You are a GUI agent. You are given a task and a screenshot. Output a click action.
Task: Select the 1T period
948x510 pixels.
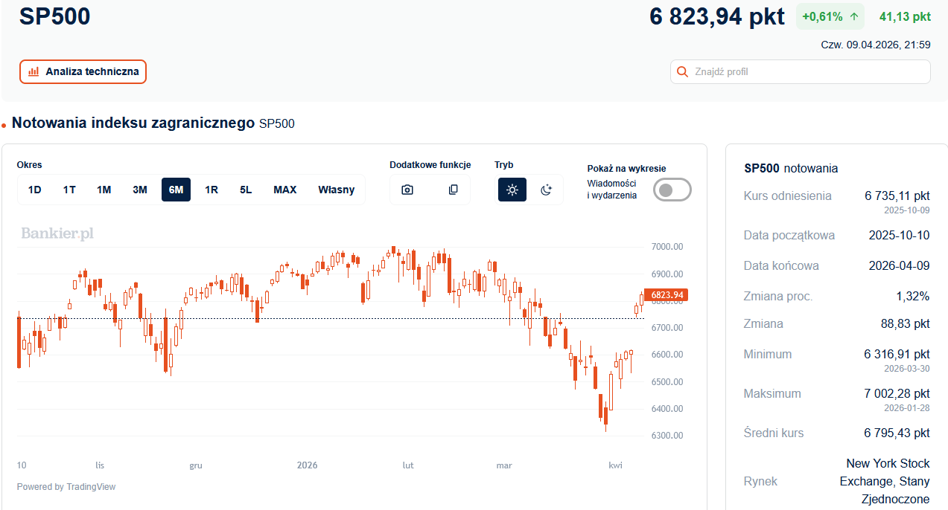tap(70, 190)
